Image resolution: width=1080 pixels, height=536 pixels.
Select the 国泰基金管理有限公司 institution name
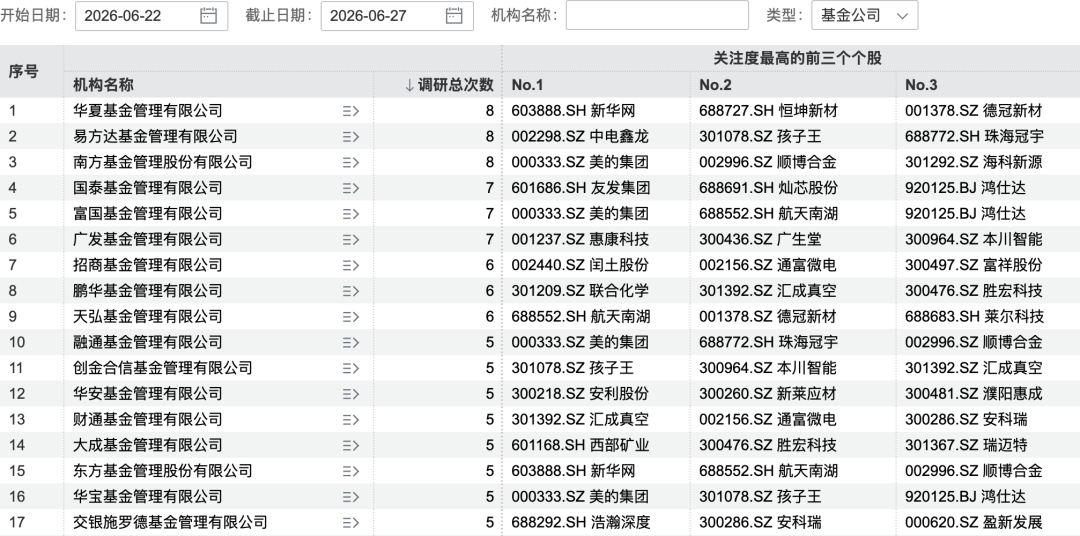point(147,188)
